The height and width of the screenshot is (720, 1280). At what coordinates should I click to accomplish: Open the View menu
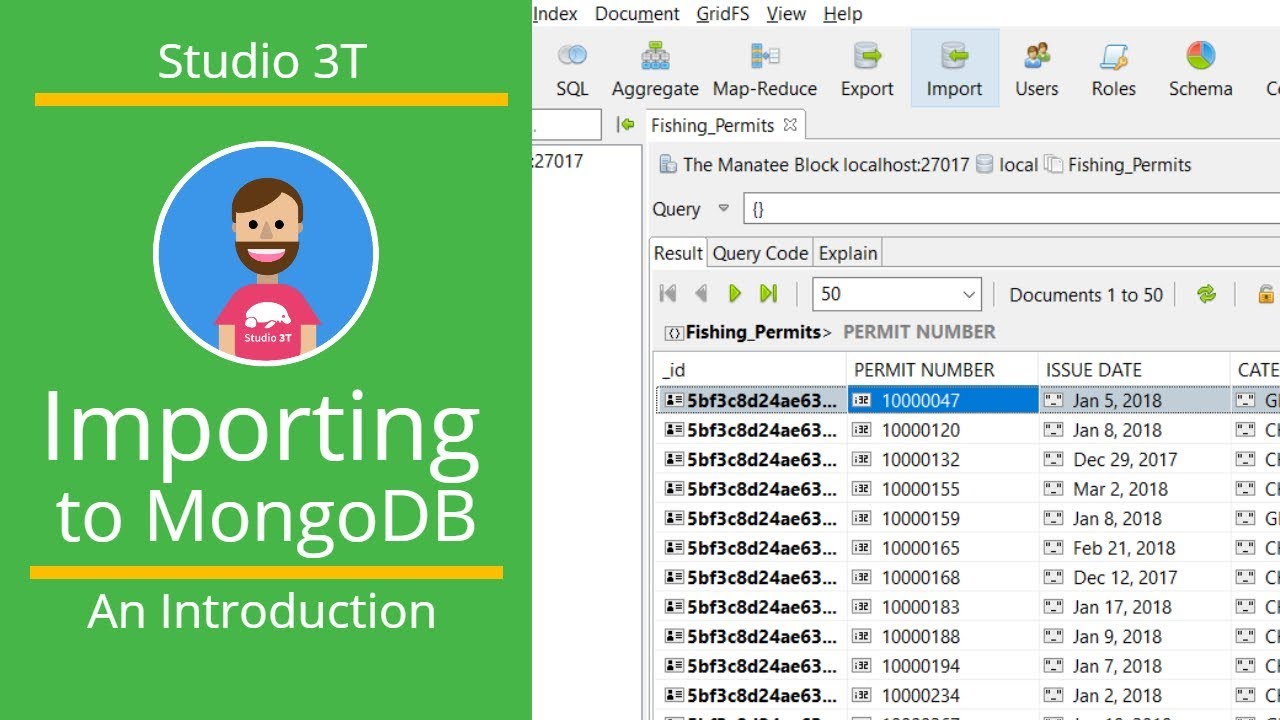click(786, 14)
